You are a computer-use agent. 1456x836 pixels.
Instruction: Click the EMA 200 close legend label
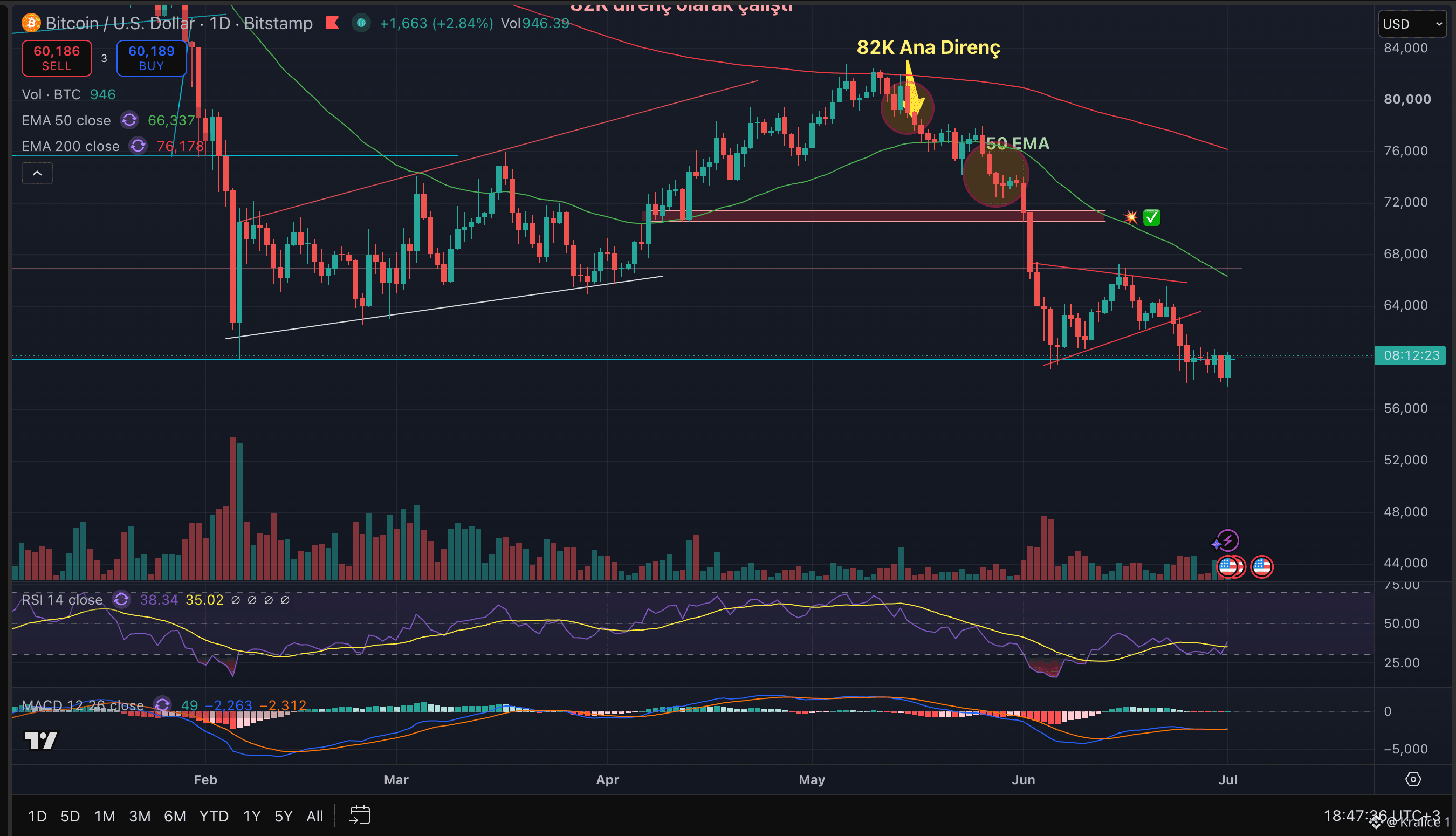coord(71,146)
